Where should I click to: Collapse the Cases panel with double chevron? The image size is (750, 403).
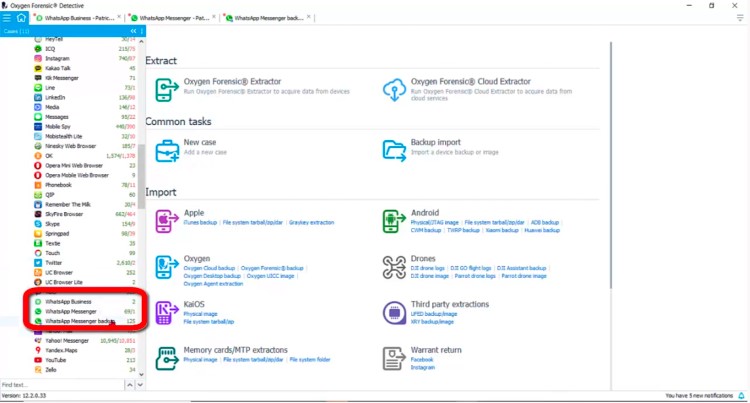(x=134, y=31)
